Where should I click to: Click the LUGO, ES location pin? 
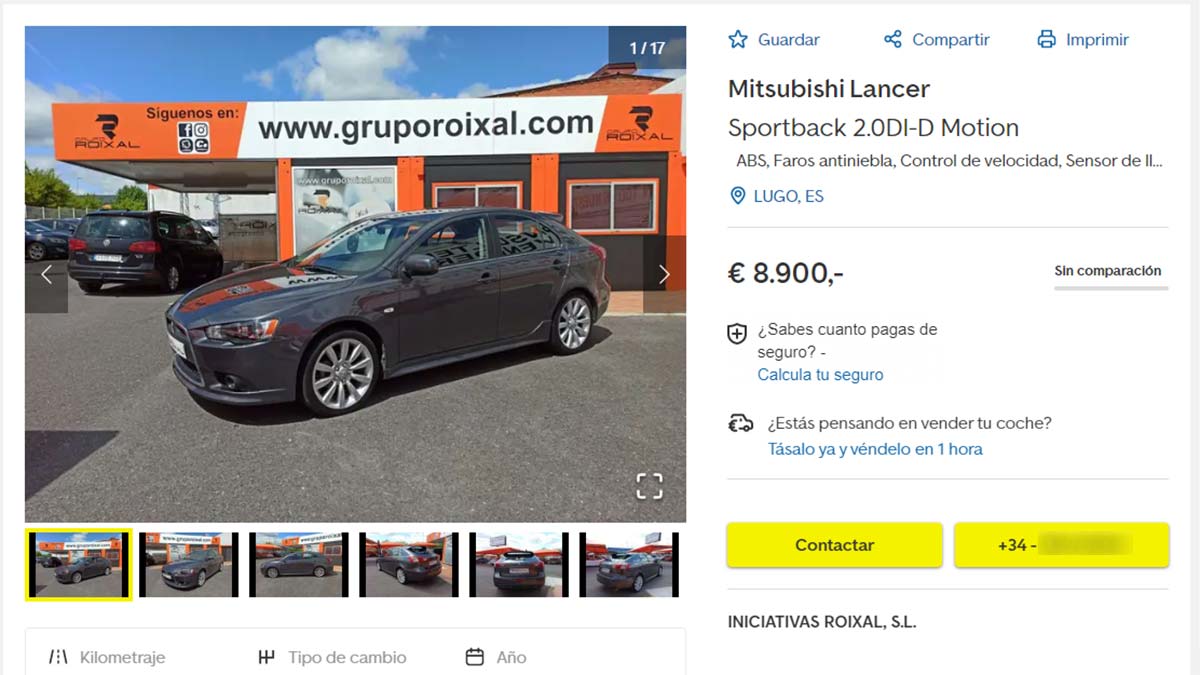coord(738,196)
